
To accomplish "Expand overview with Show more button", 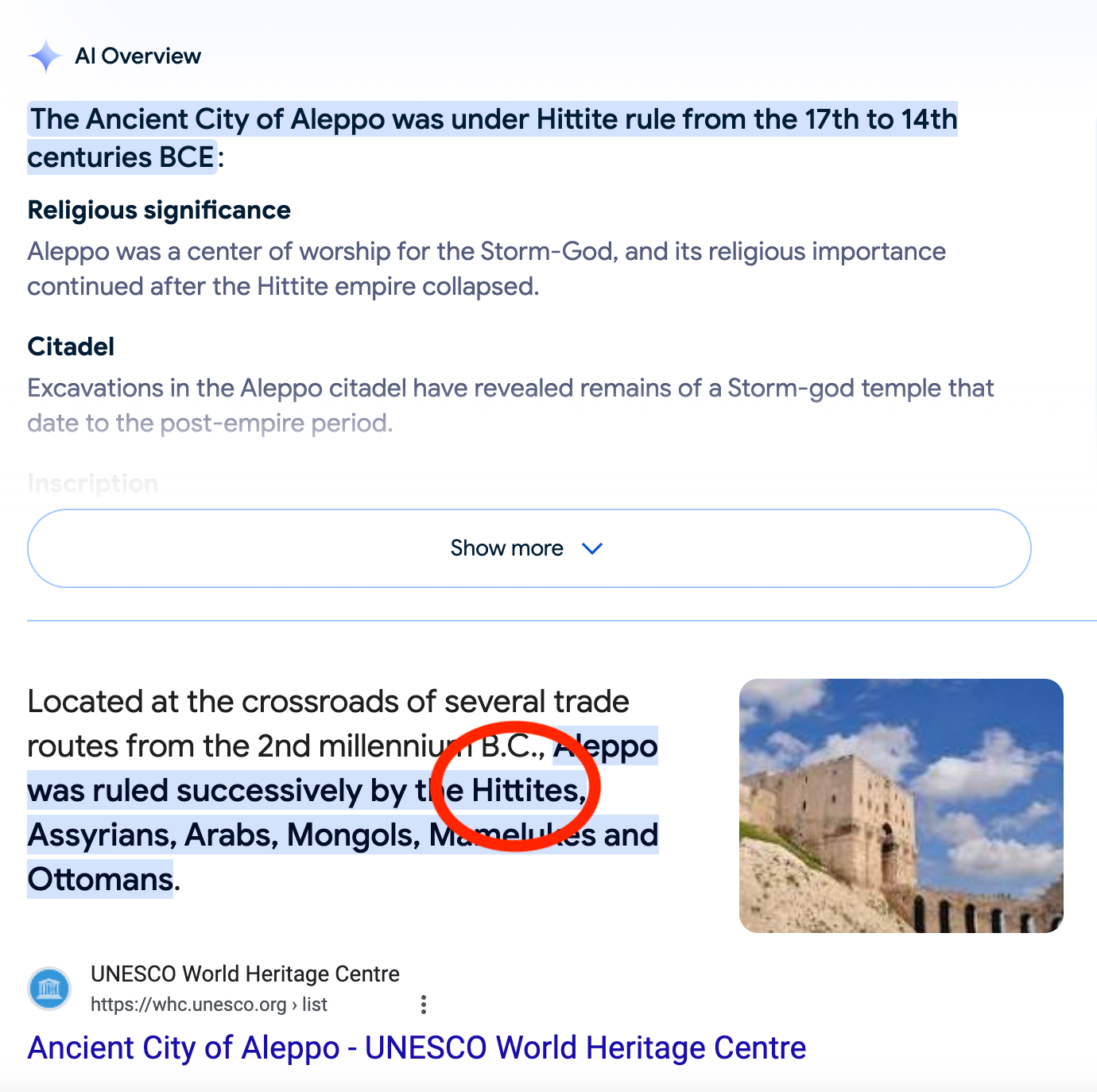I will [x=529, y=548].
